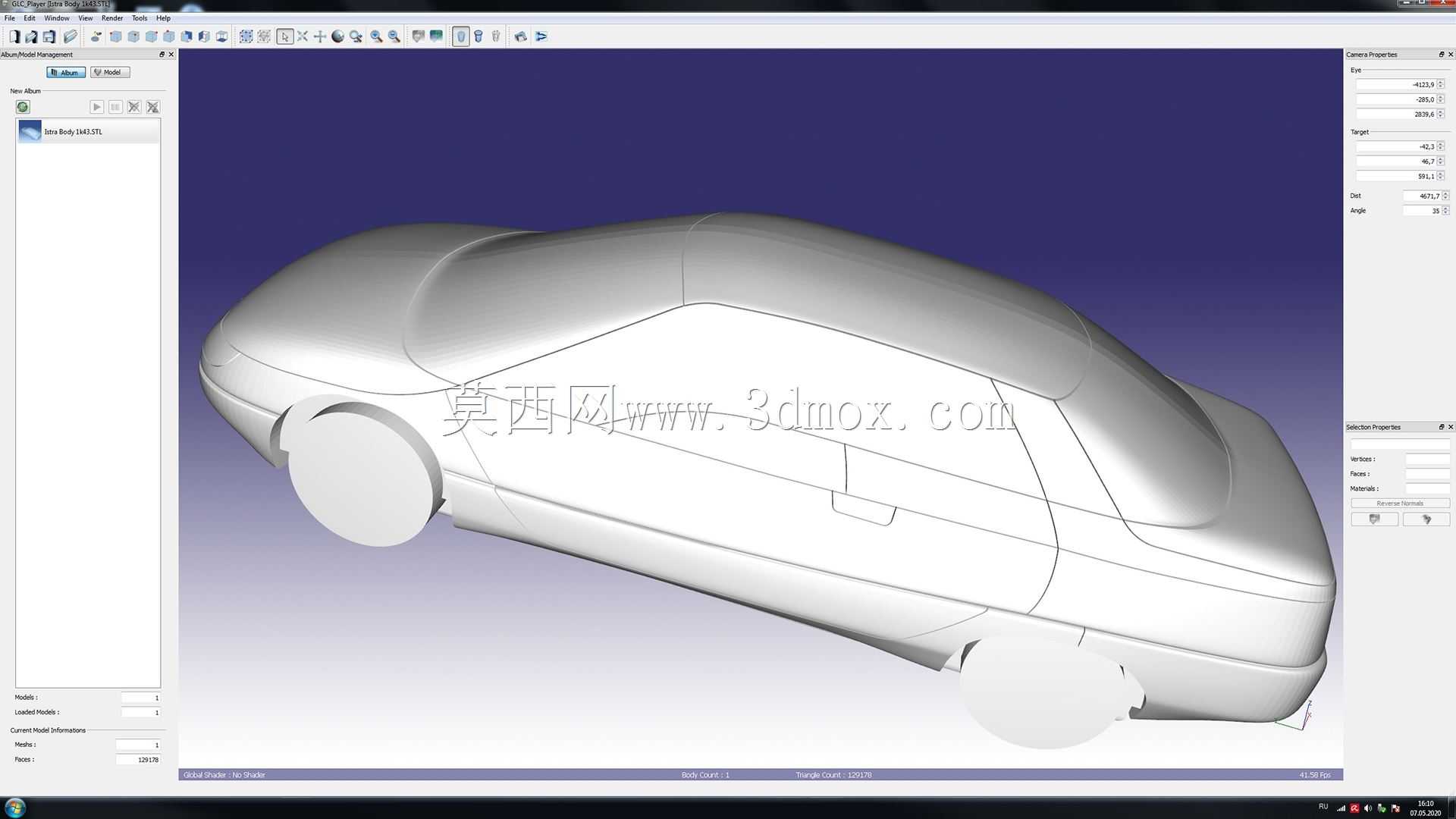Toggle the highlighted shaded render mode button
Viewport: 1456px width, 819px height.
[x=461, y=36]
